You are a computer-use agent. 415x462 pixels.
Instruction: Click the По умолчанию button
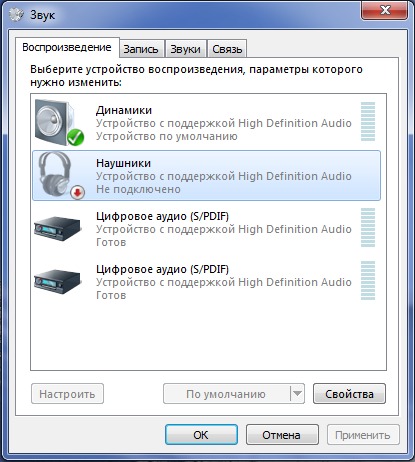[x=227, y=394]
